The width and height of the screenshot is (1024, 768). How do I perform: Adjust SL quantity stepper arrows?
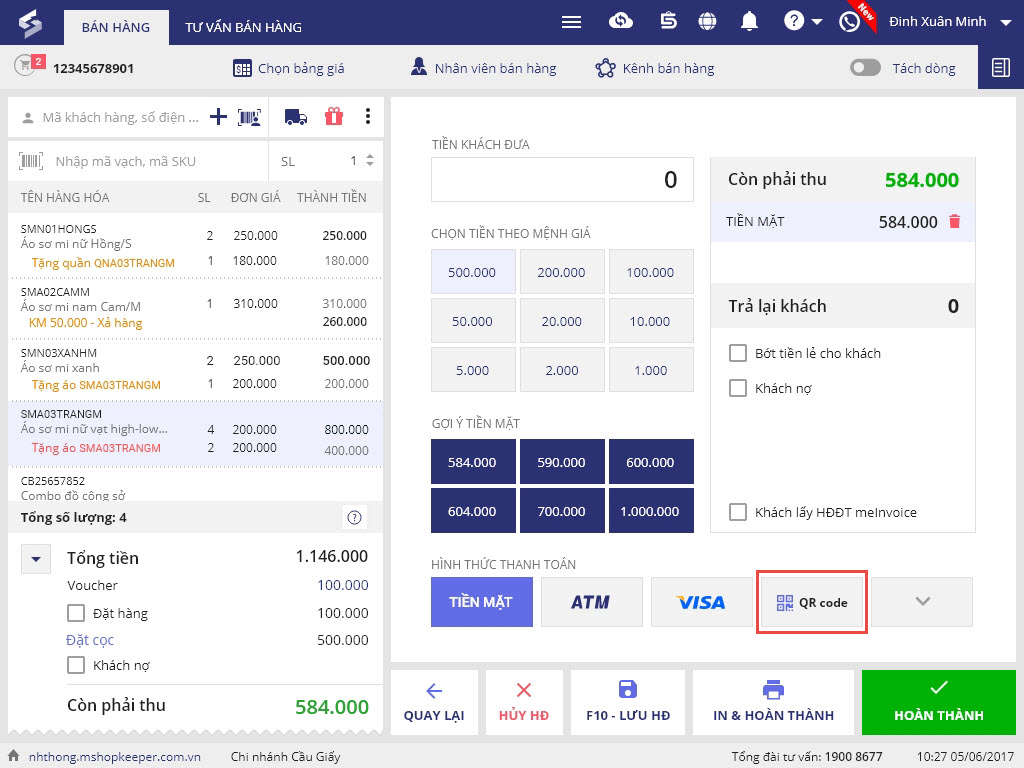click(x=370, y=160)
